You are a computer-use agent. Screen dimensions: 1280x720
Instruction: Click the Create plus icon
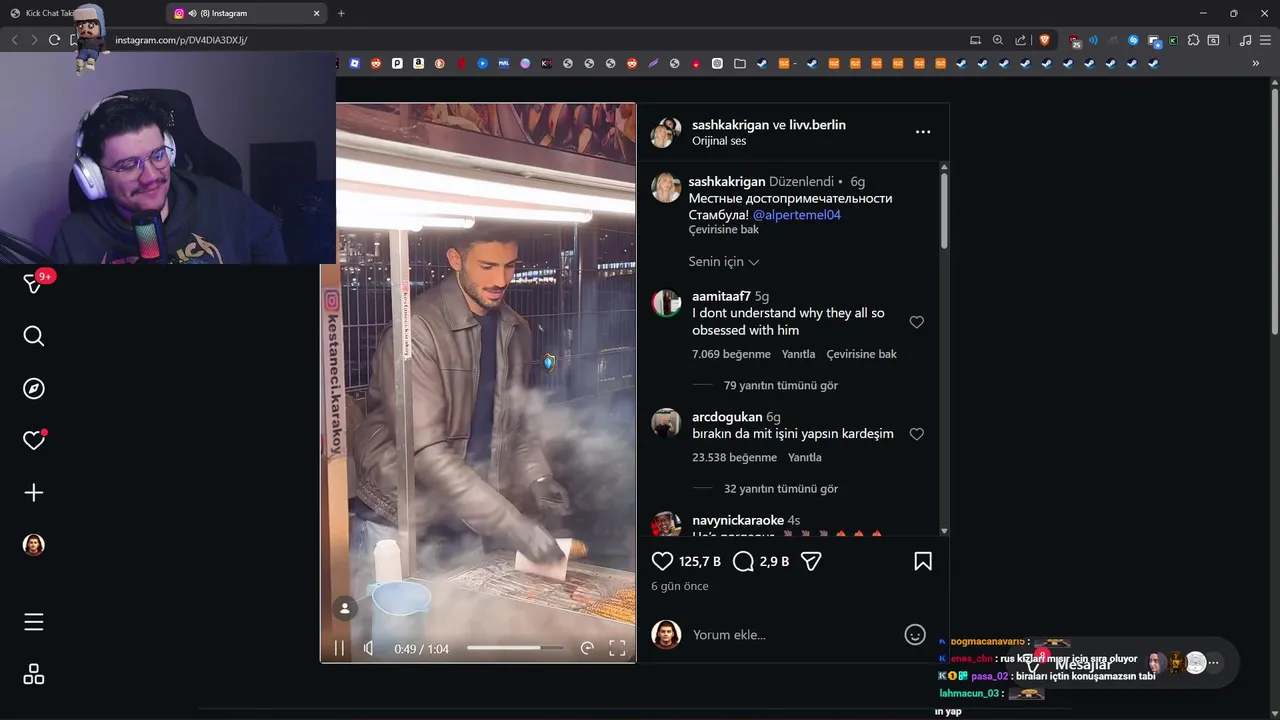pyautogui.click(x=34, y=492)
